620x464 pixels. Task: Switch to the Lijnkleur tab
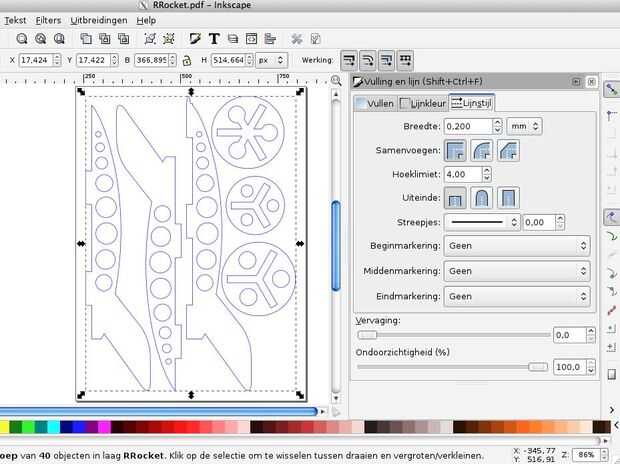click(421, 103)
